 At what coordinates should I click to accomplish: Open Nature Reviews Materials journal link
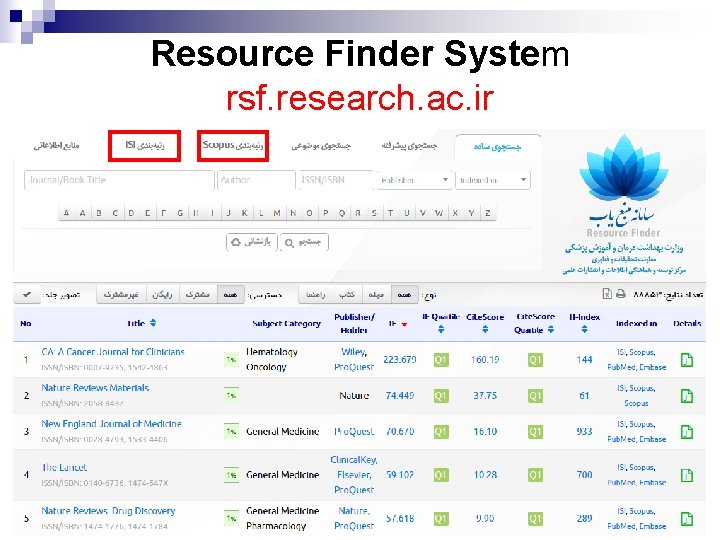tap(95, 388)
